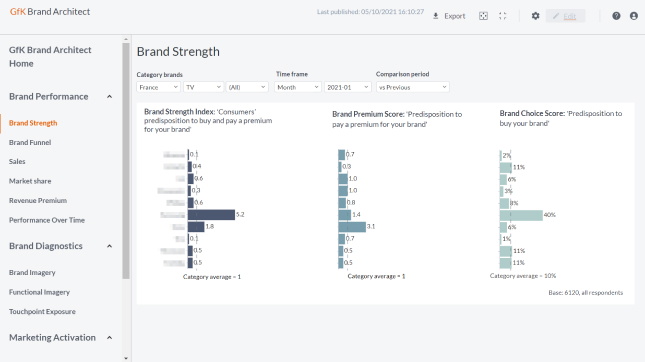Screen dimensions: 645x362
Task: Collapse the Brand Performance section
Action: [109, 97]
